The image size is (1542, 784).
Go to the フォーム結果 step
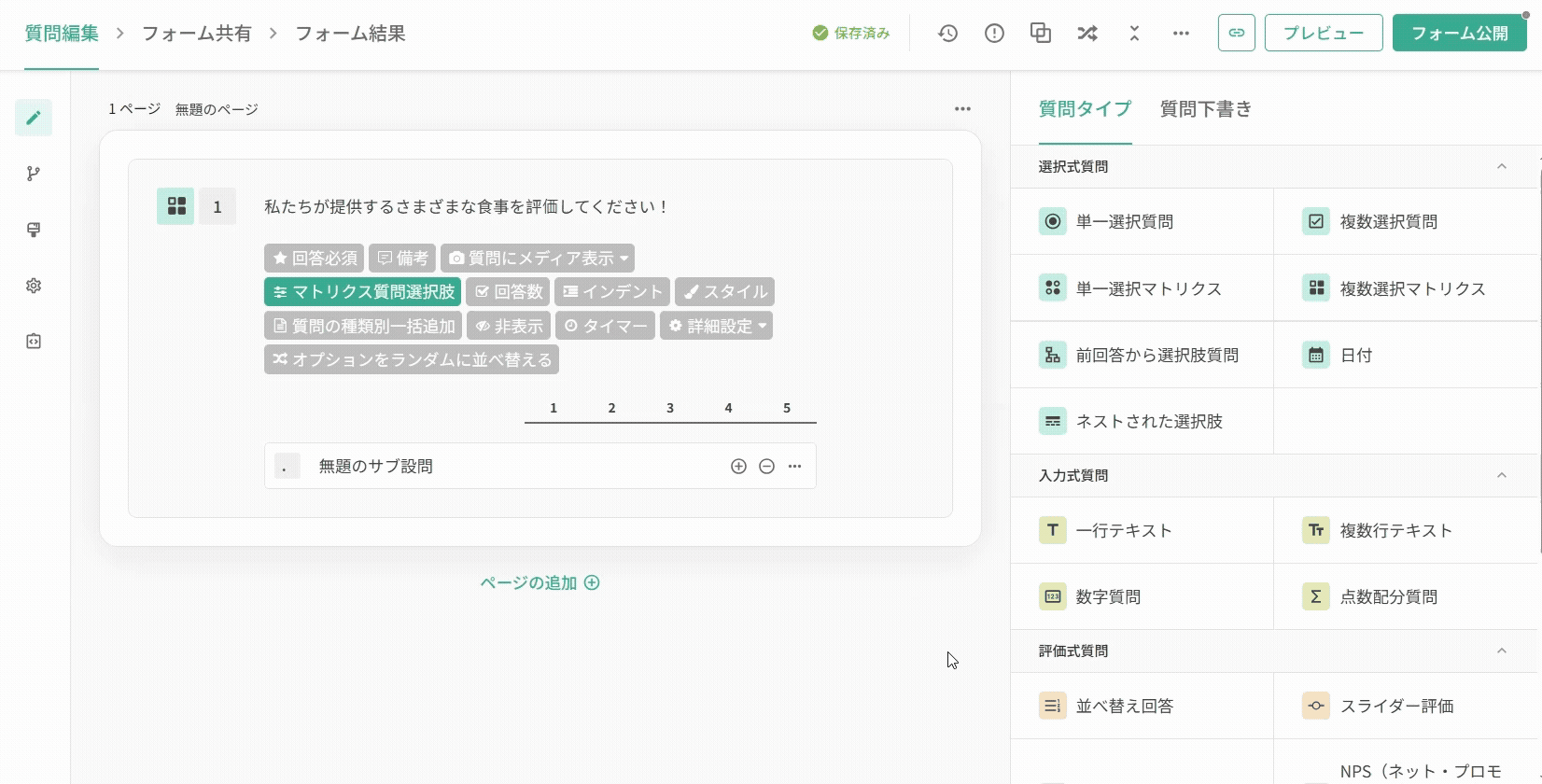tap(350, 34)
